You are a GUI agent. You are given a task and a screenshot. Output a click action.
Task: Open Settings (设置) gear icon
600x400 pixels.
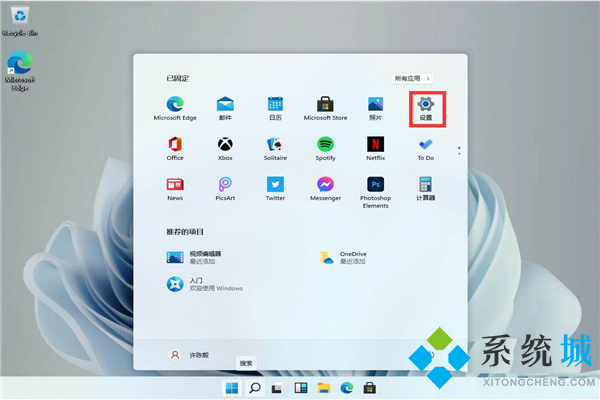[x=426, y=108]
